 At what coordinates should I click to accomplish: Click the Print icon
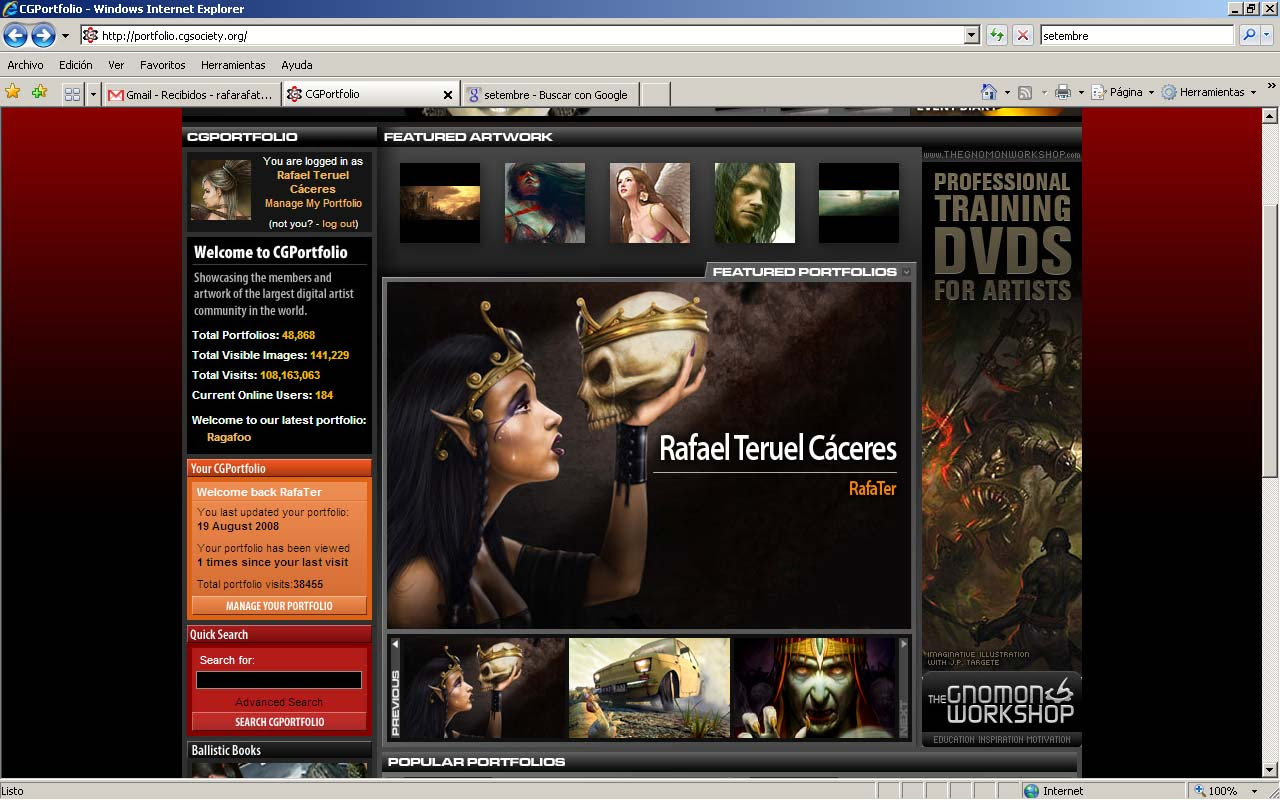(x=1063, y=92)
